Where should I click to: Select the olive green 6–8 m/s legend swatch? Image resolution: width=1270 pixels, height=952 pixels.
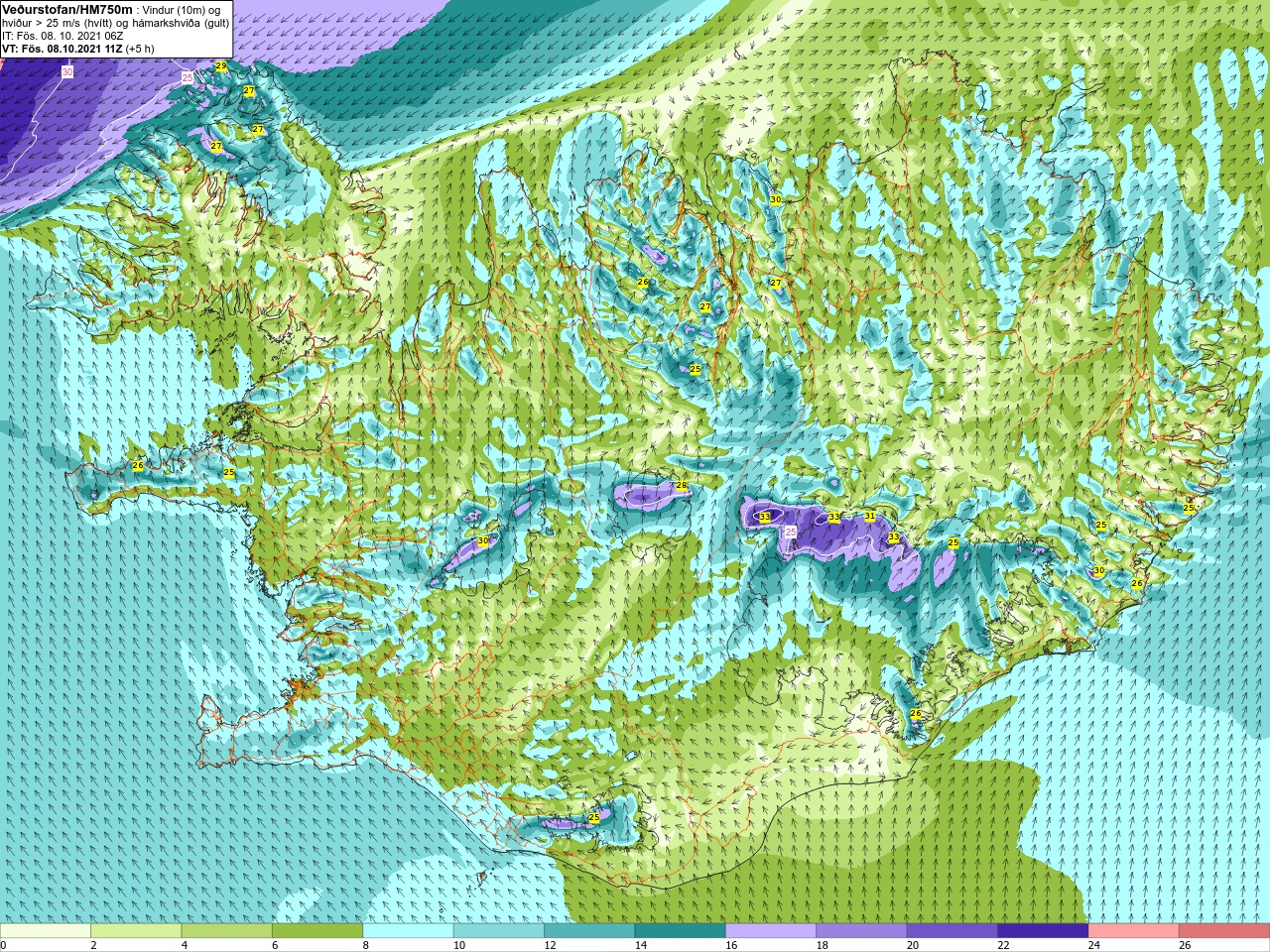pyautogui.click(x=317, y=931)
